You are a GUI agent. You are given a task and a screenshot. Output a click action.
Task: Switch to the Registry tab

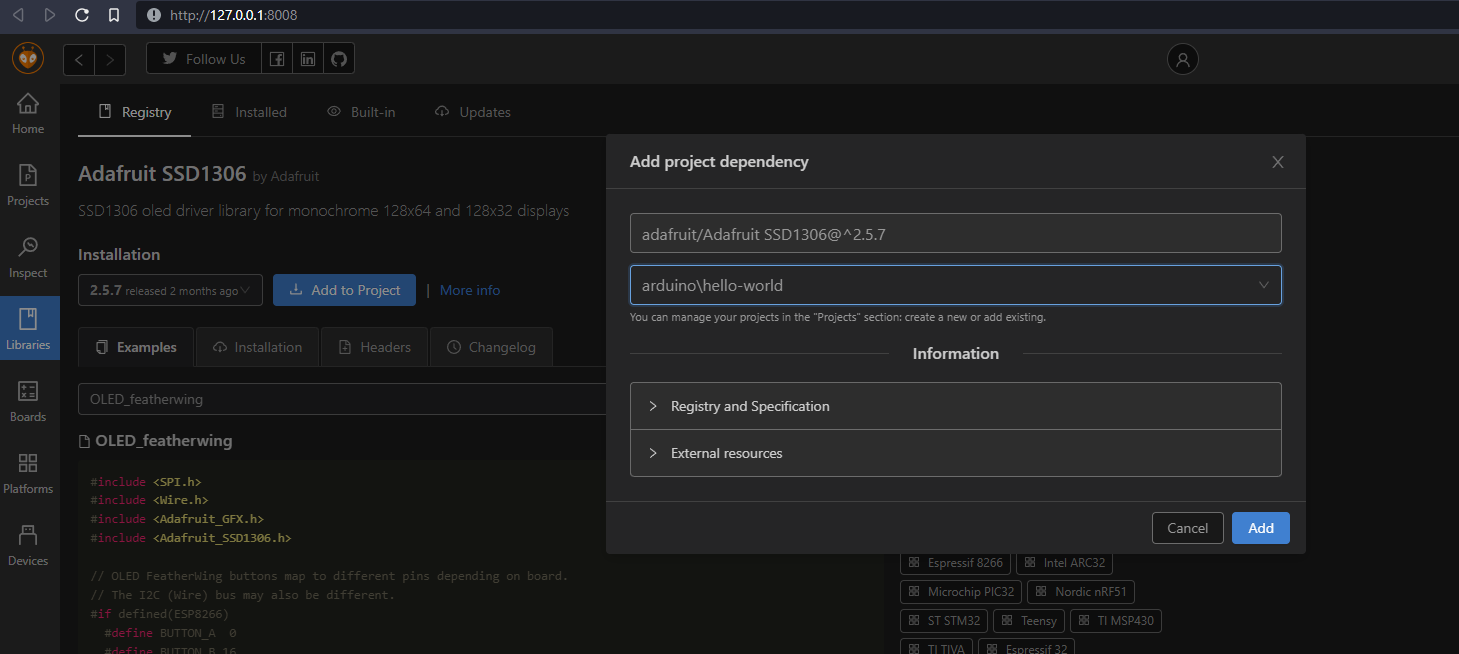[x=135, y=112]
